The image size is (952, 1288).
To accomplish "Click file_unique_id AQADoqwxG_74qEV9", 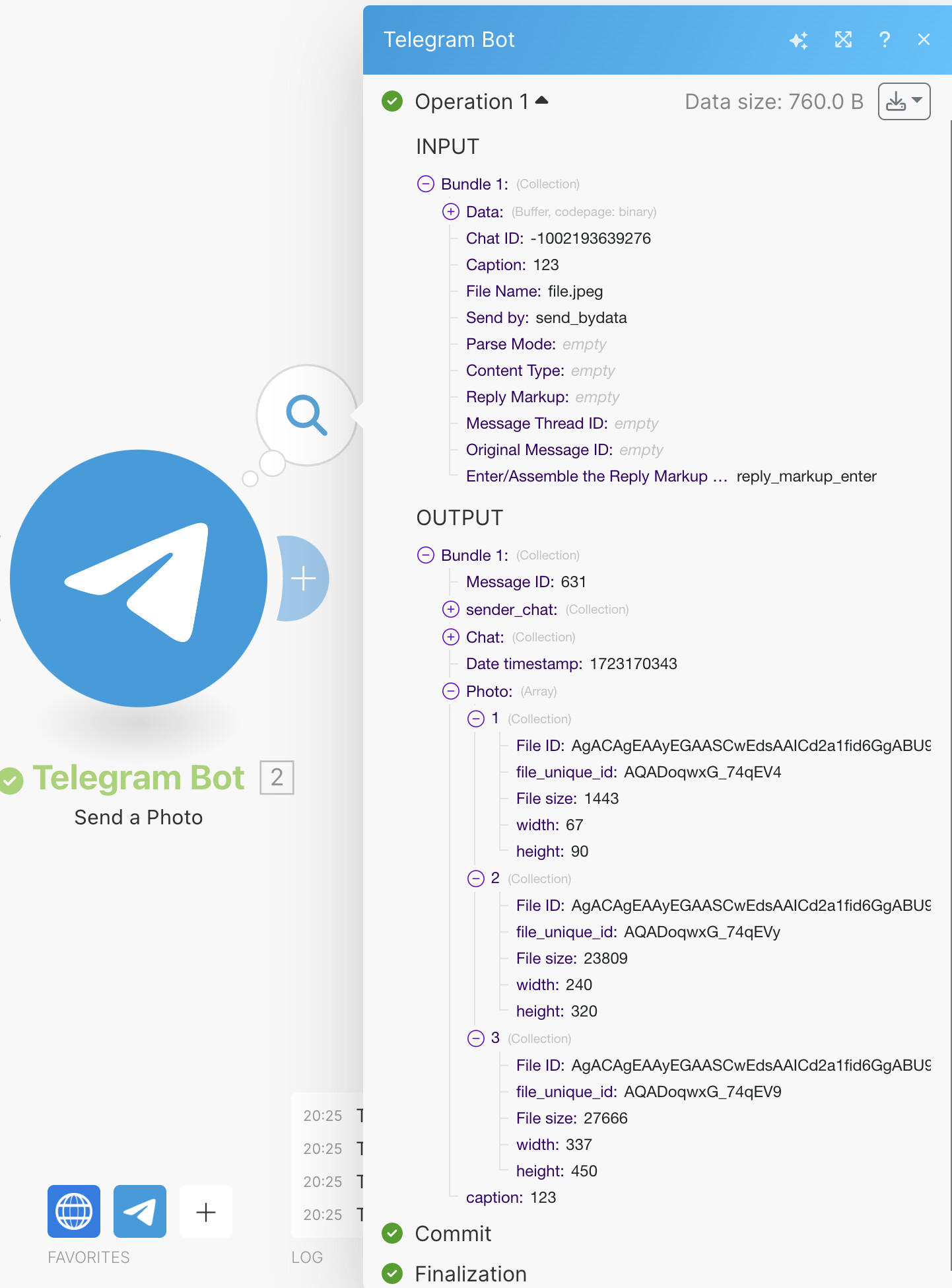I will pyautogui.click(x=648, y=1092).
